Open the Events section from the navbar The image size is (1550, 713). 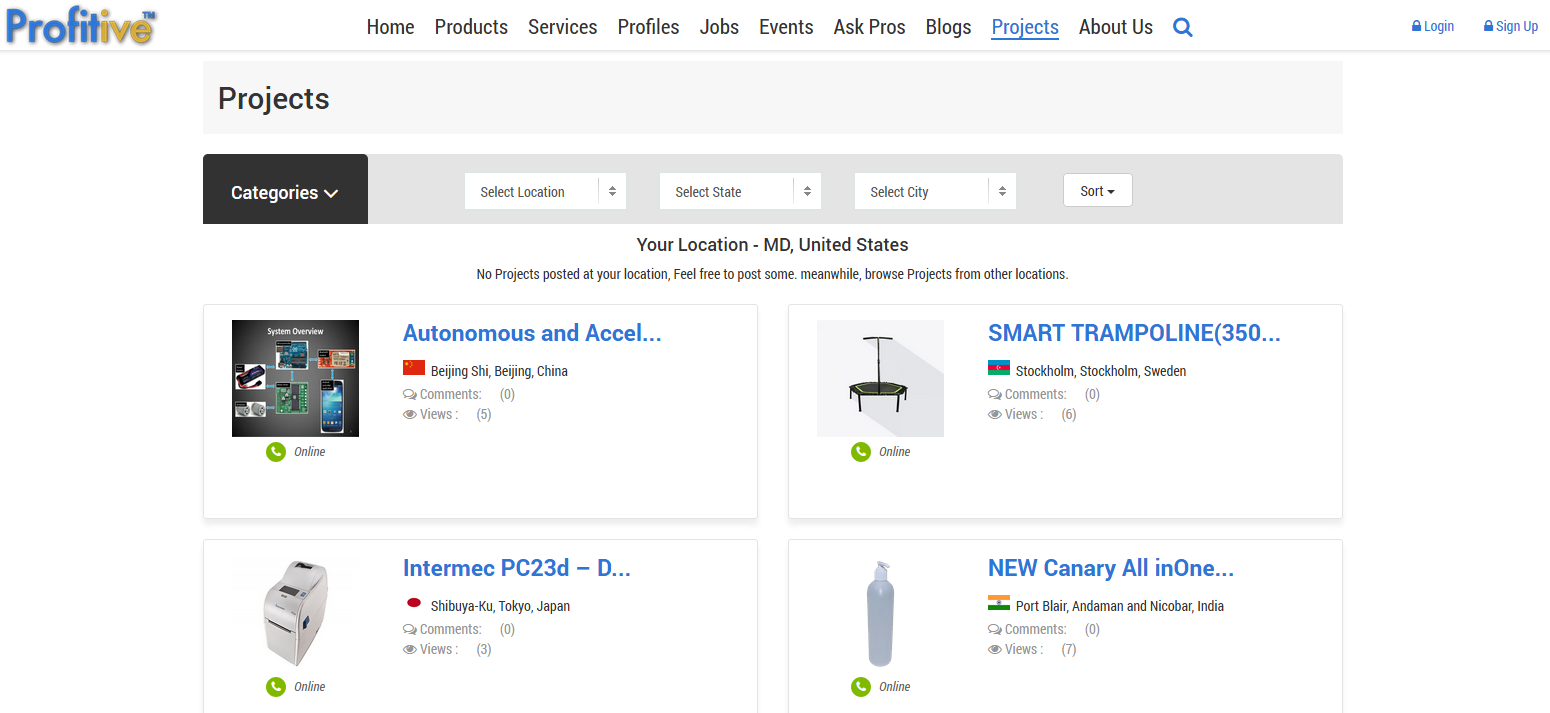786,27
